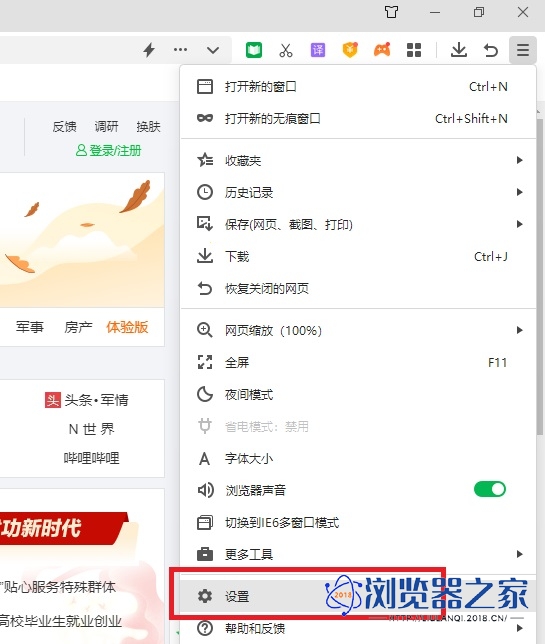The height and width of the screenshot is (644, 545).
Task: Open the orange game controller extension
Action: 382,50
